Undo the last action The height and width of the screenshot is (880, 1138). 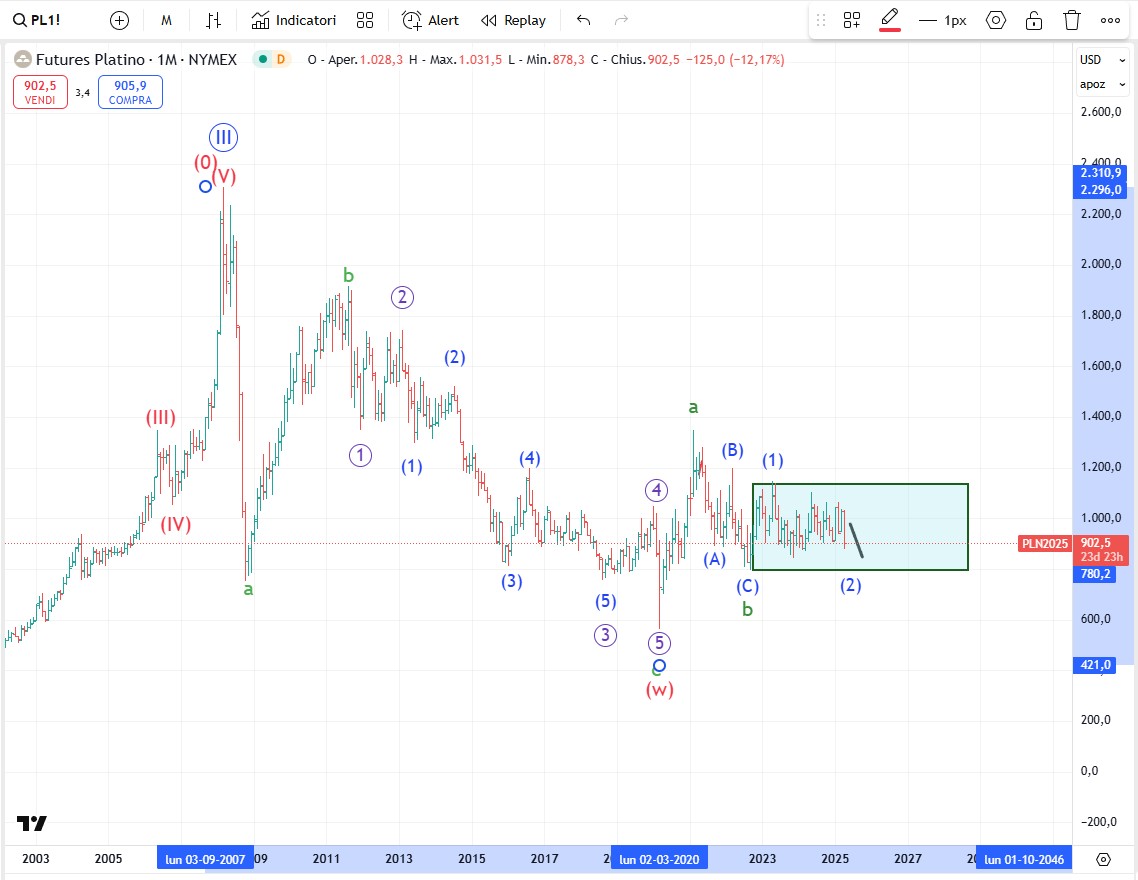pos(584,20)
